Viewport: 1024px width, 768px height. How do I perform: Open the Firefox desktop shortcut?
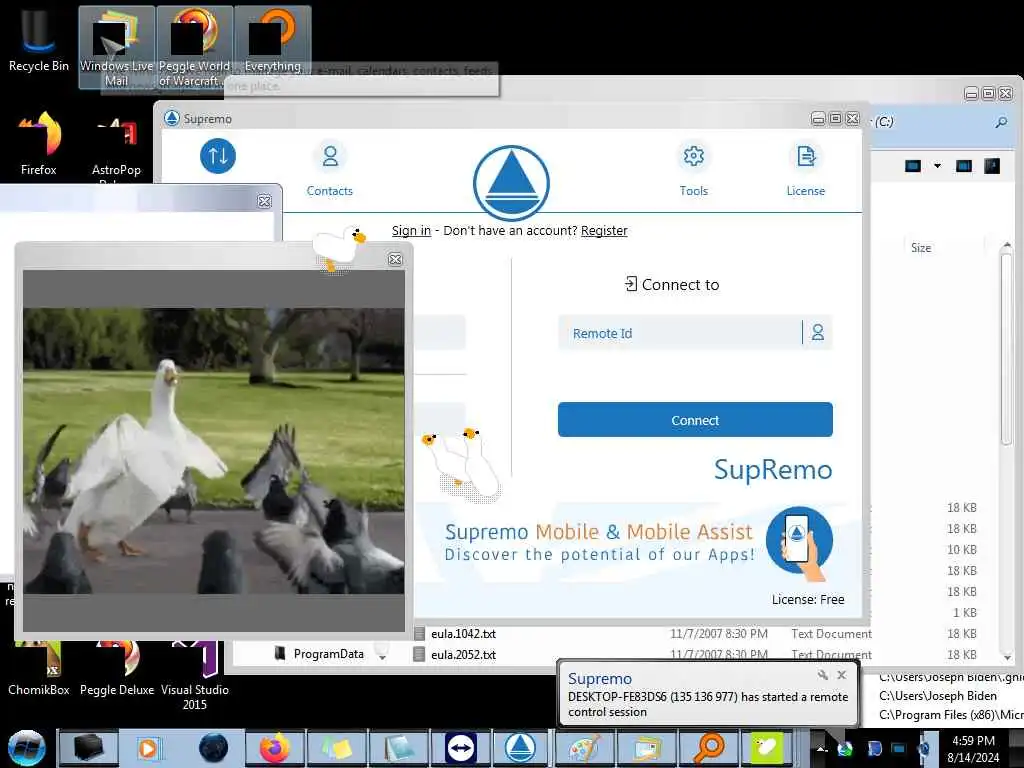point(39,144)
